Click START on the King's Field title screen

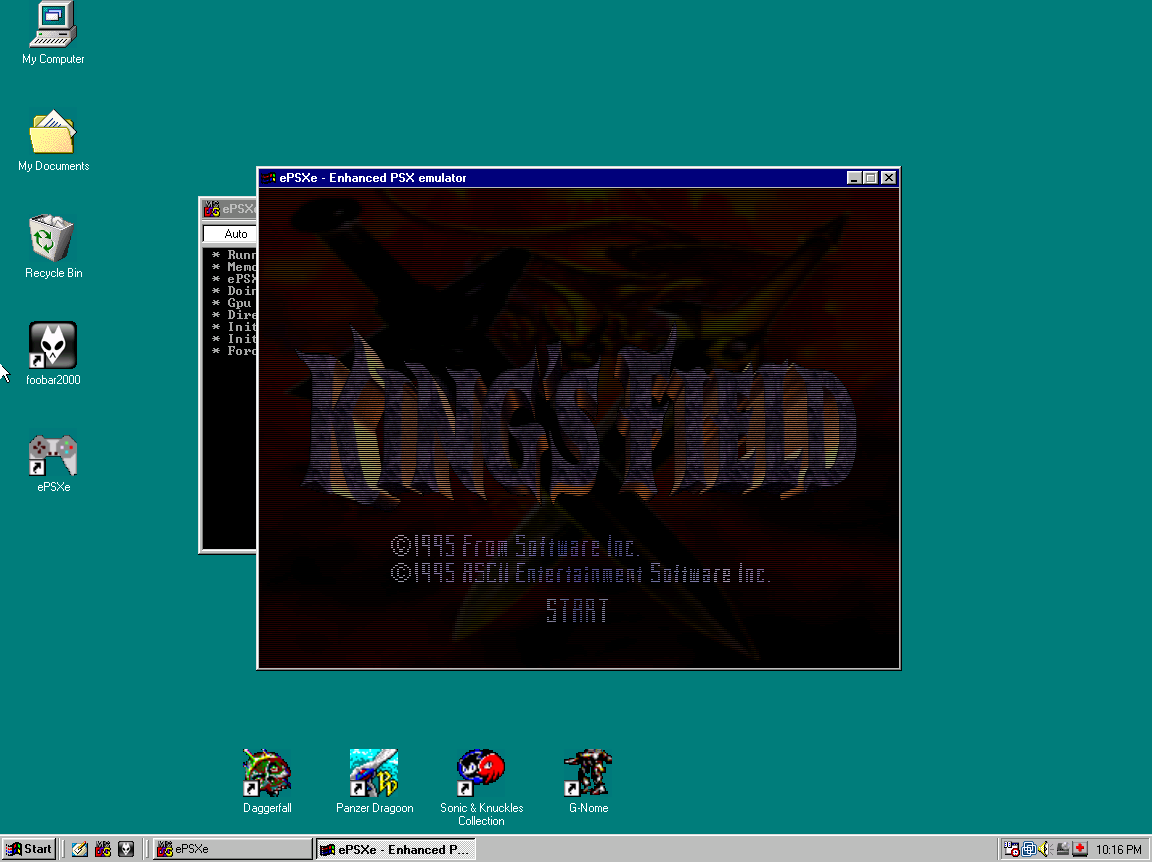click(x=577, y=611)
